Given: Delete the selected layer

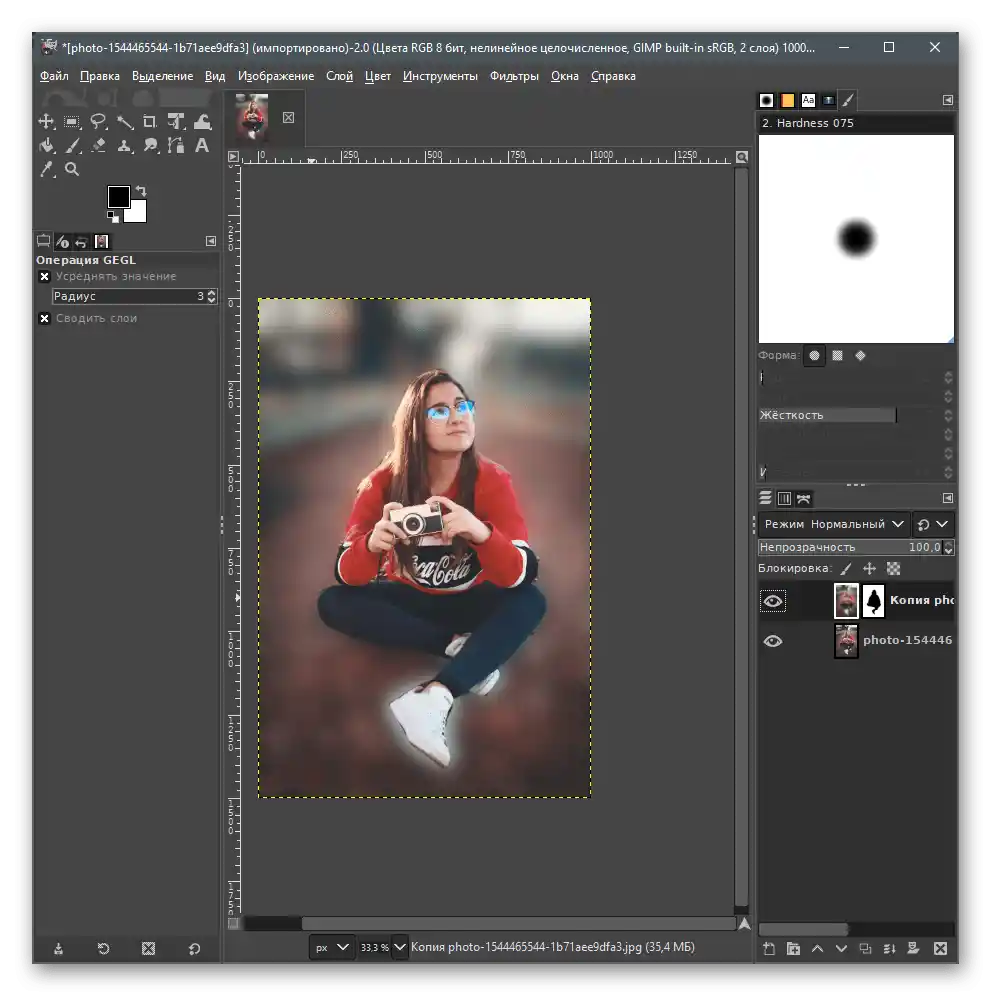Looking at the screenshot, I should [x=941, y=948].
